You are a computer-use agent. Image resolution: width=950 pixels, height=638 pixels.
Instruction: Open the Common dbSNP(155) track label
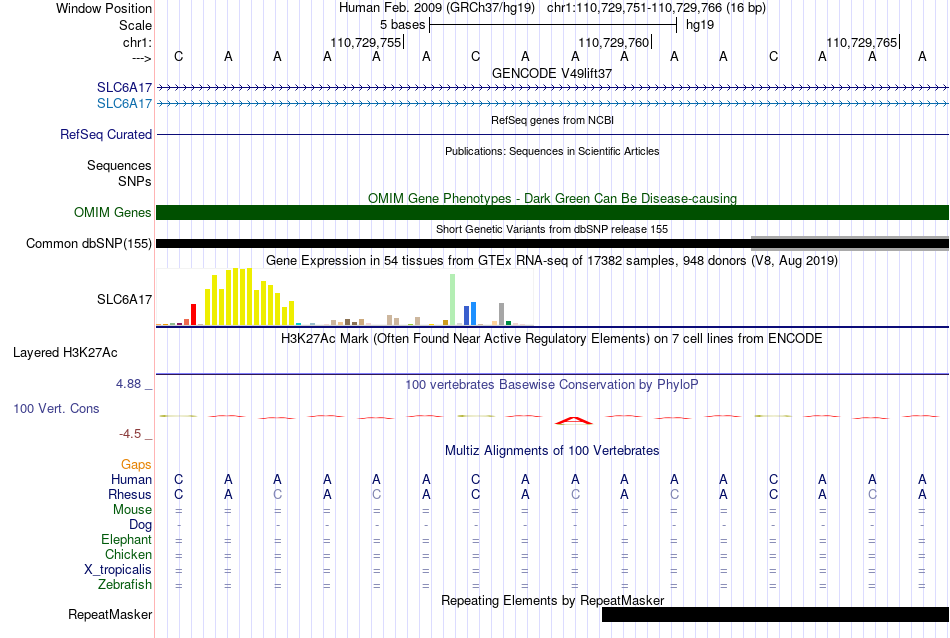coord(89,244)
